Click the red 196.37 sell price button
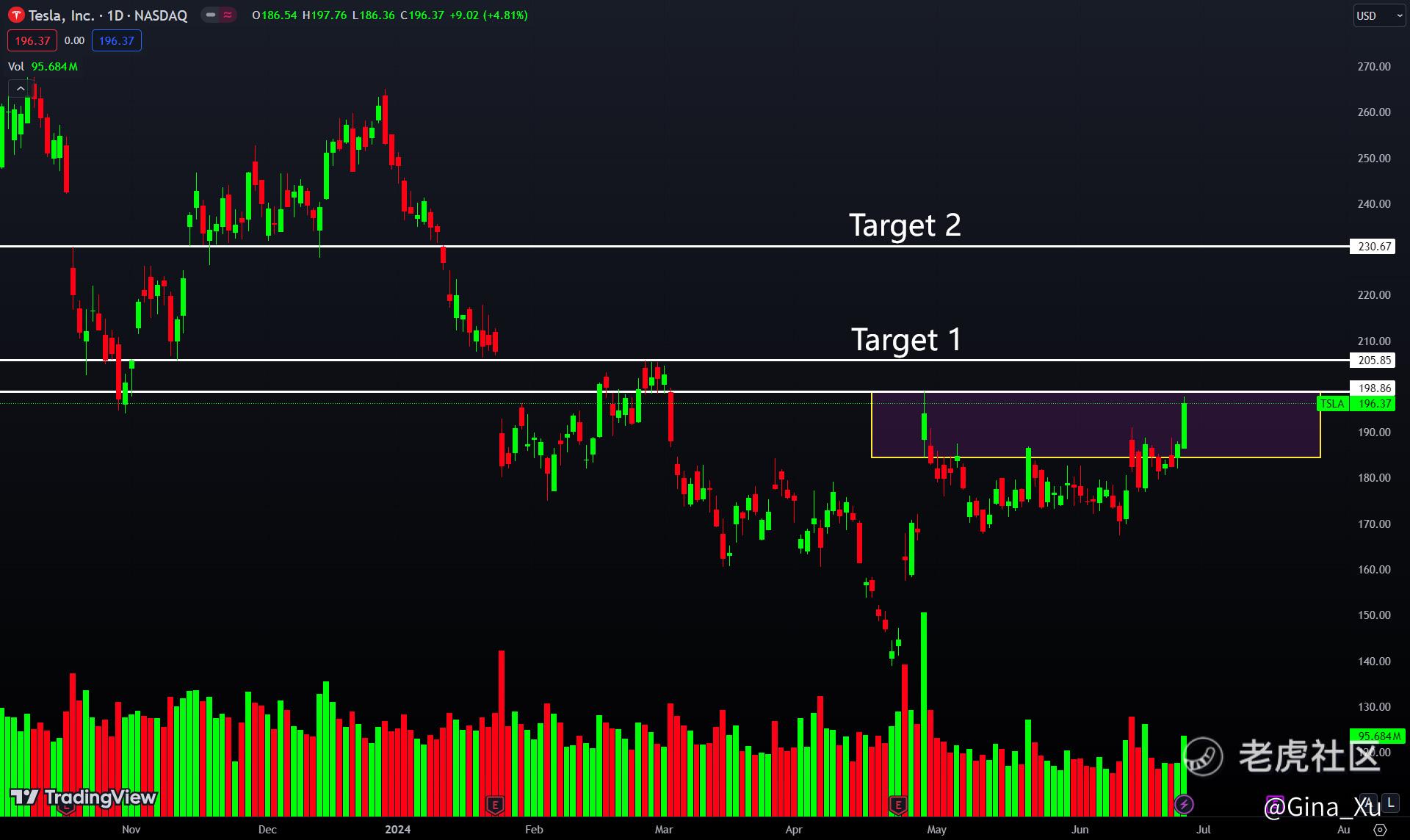Image resolution: width=1410 pixels, height=840 pixels. pyautogui.click(x=32, y=40)
